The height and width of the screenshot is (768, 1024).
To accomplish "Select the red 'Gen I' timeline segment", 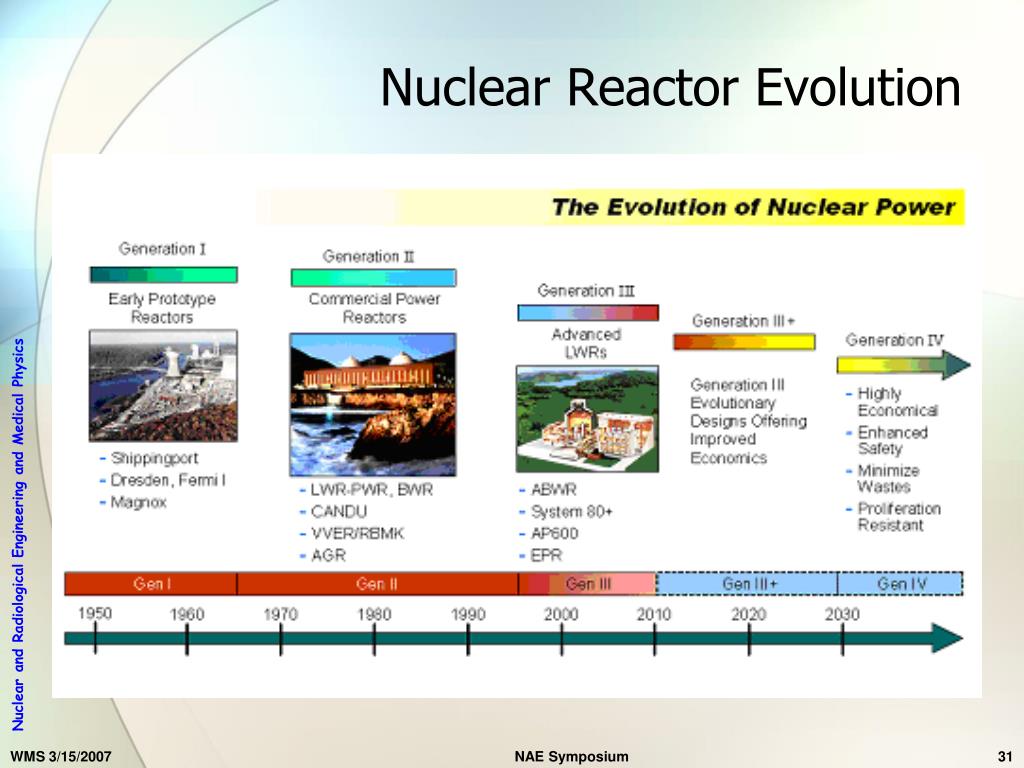I will coord(151,584).
